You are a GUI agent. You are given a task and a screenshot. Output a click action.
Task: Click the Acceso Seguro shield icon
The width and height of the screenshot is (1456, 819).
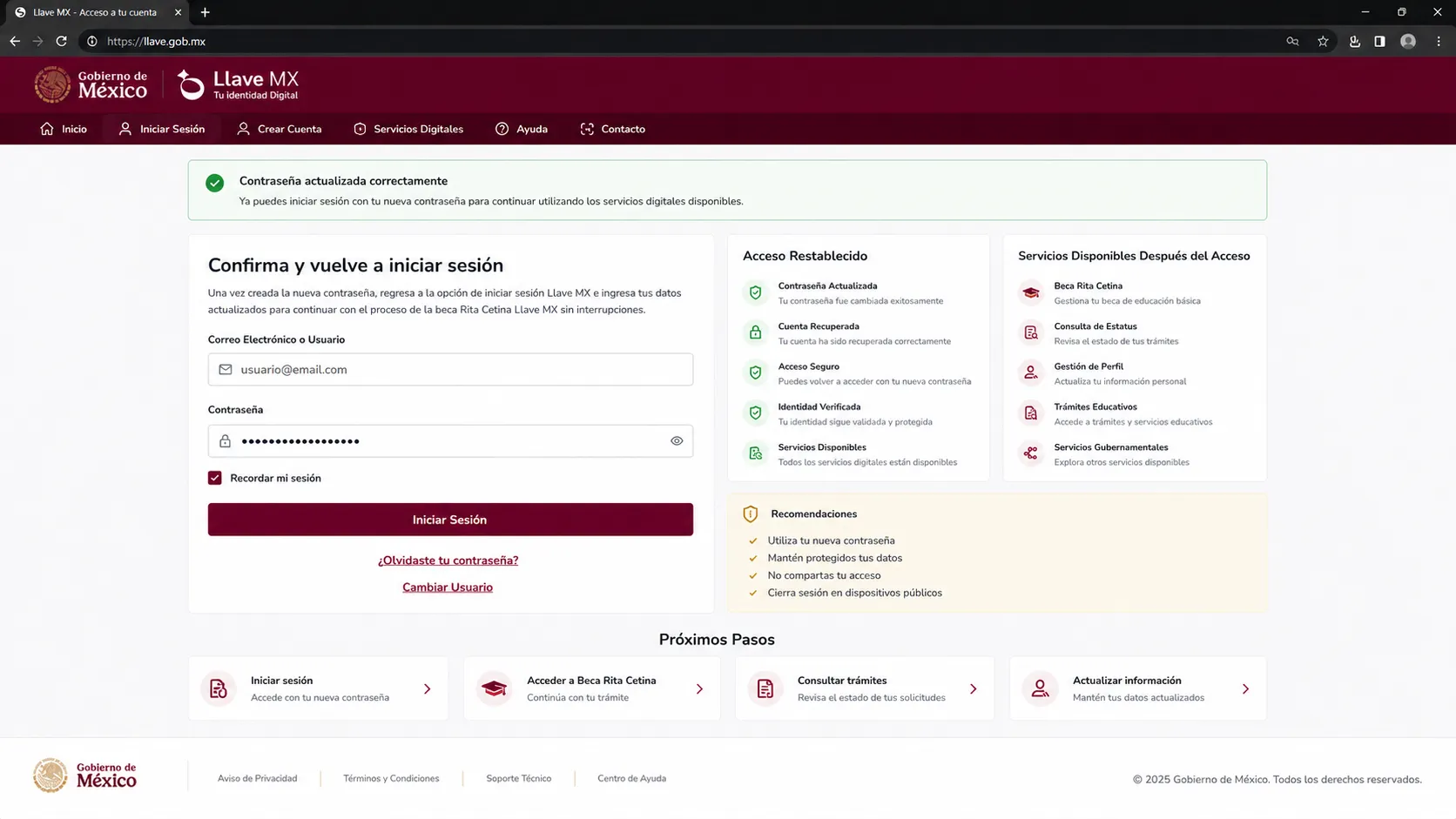(755, 373)
